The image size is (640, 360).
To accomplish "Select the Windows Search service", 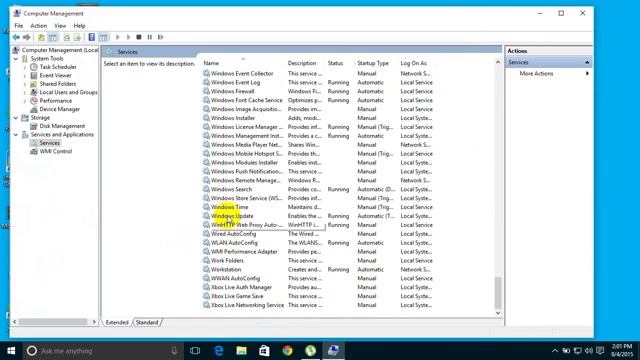I will pos(231,189).
